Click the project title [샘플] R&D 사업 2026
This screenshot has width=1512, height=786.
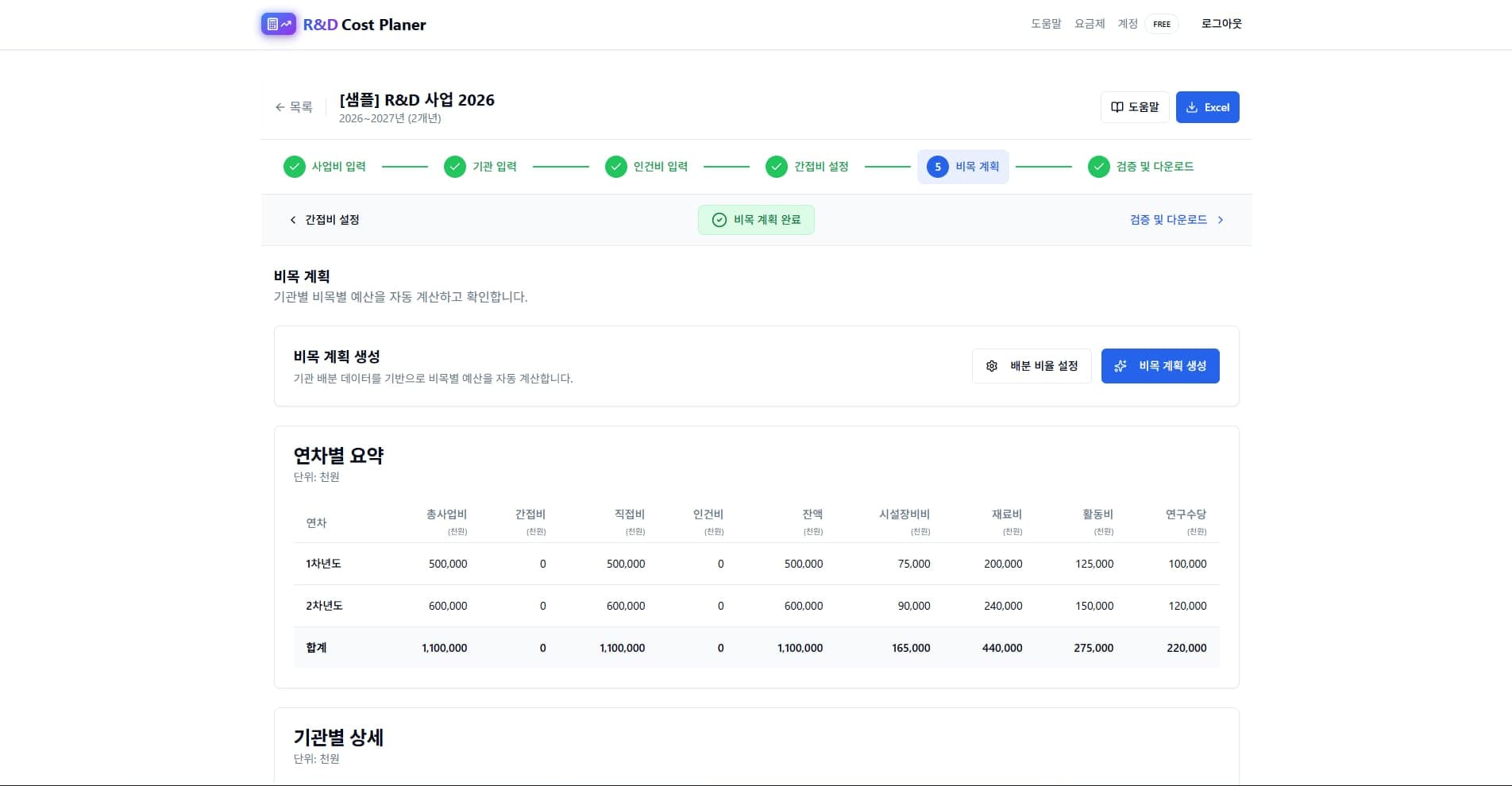(417, 100)
